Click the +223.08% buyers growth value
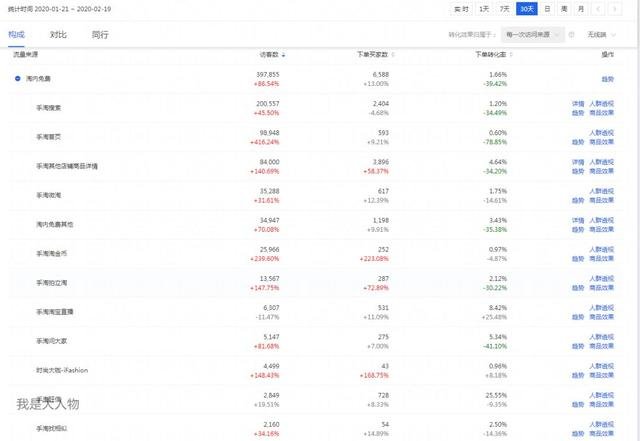Screen dimensions: 640x441 coord(374,259)
